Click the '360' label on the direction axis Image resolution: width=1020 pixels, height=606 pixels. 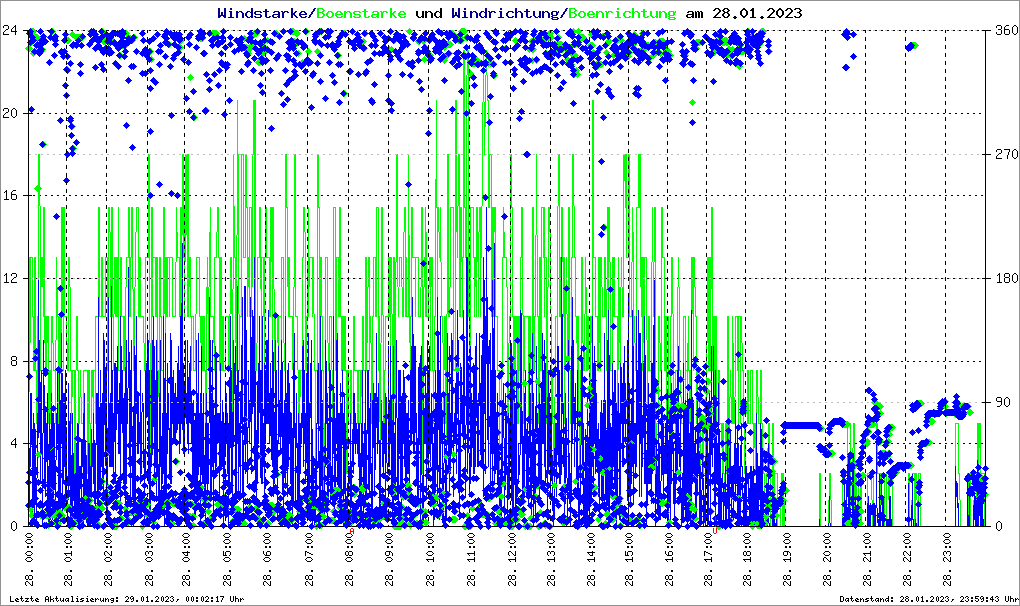(1006, 30)
